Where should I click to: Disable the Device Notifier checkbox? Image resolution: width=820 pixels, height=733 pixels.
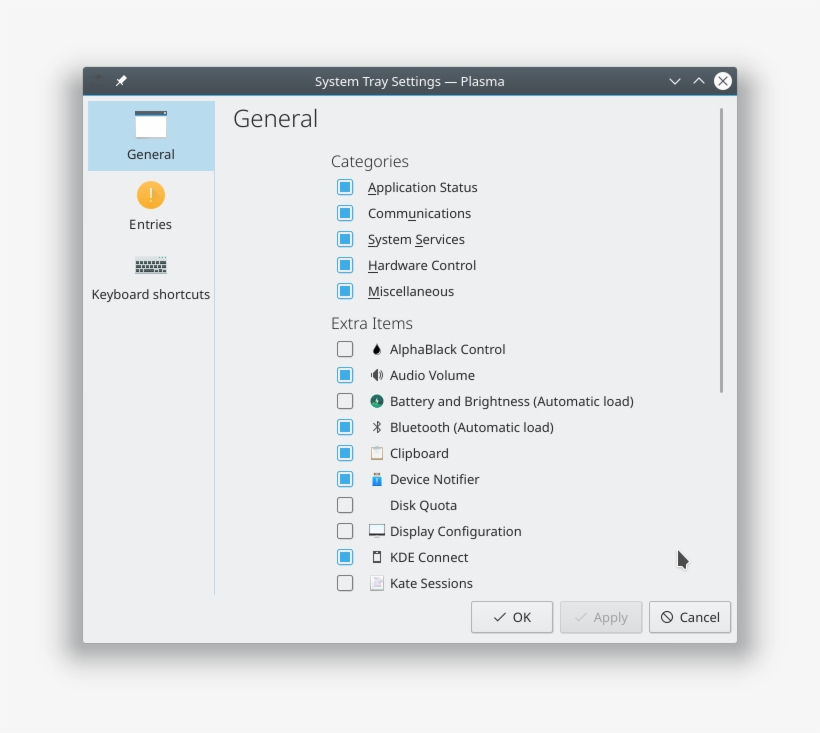345,479
